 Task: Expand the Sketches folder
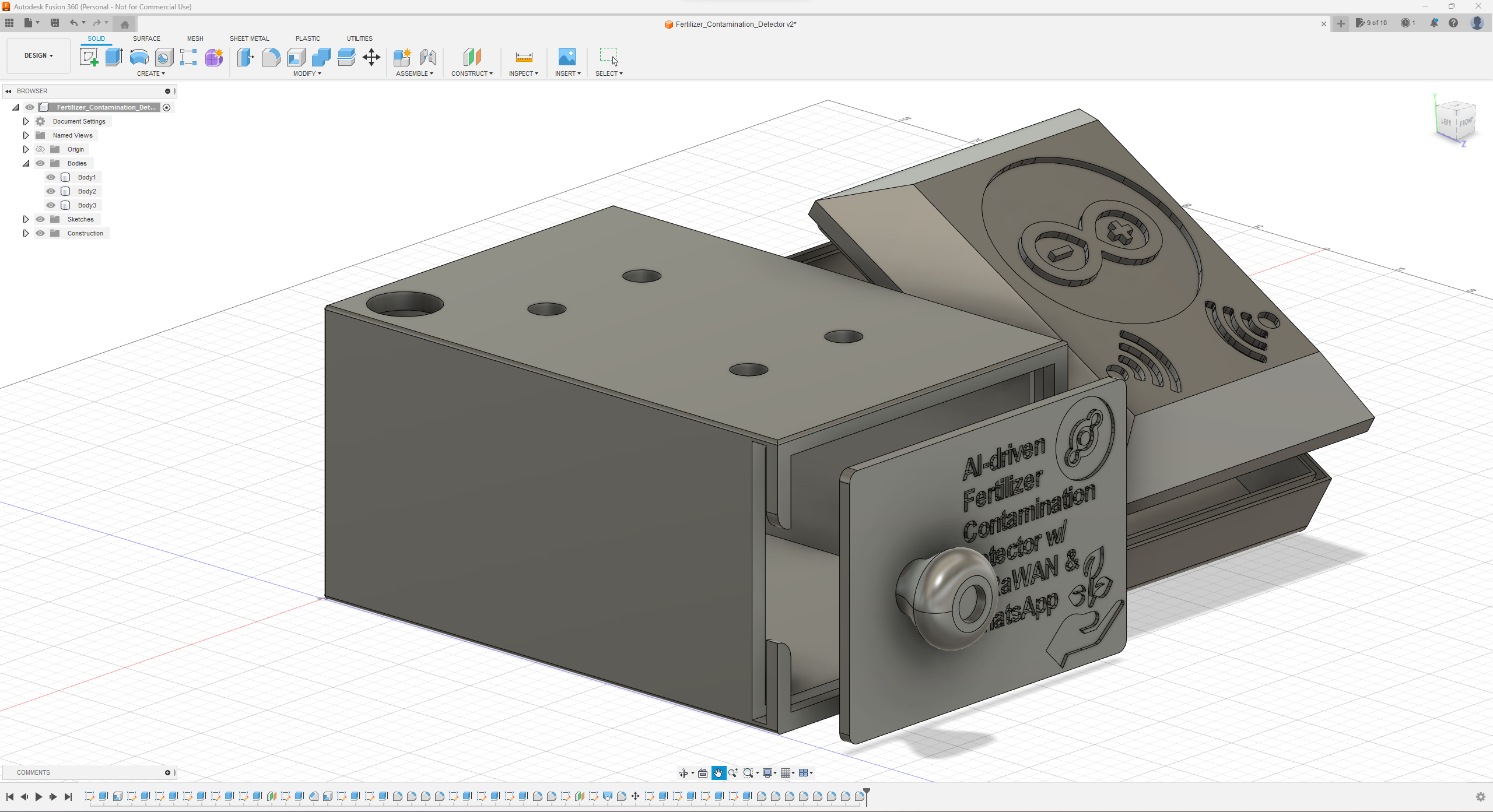26,219
